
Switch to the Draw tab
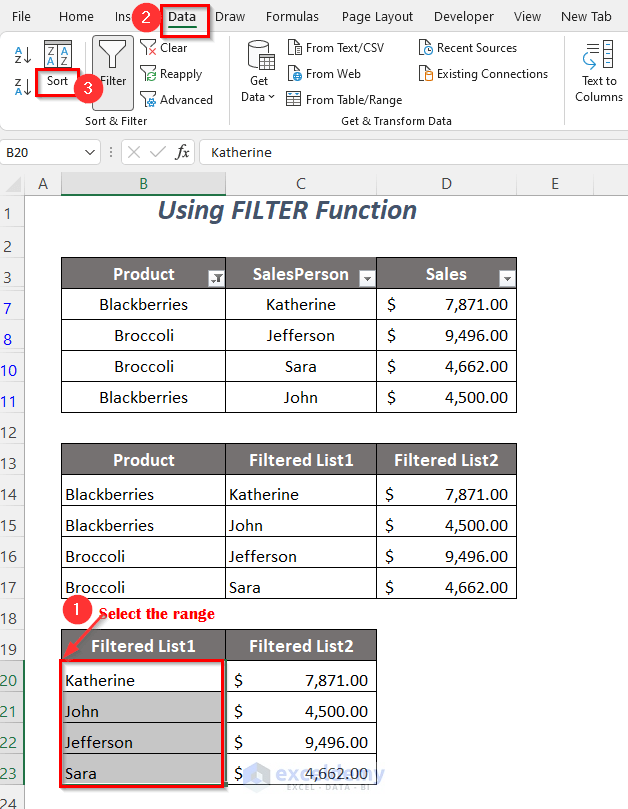tap(230, 17)
